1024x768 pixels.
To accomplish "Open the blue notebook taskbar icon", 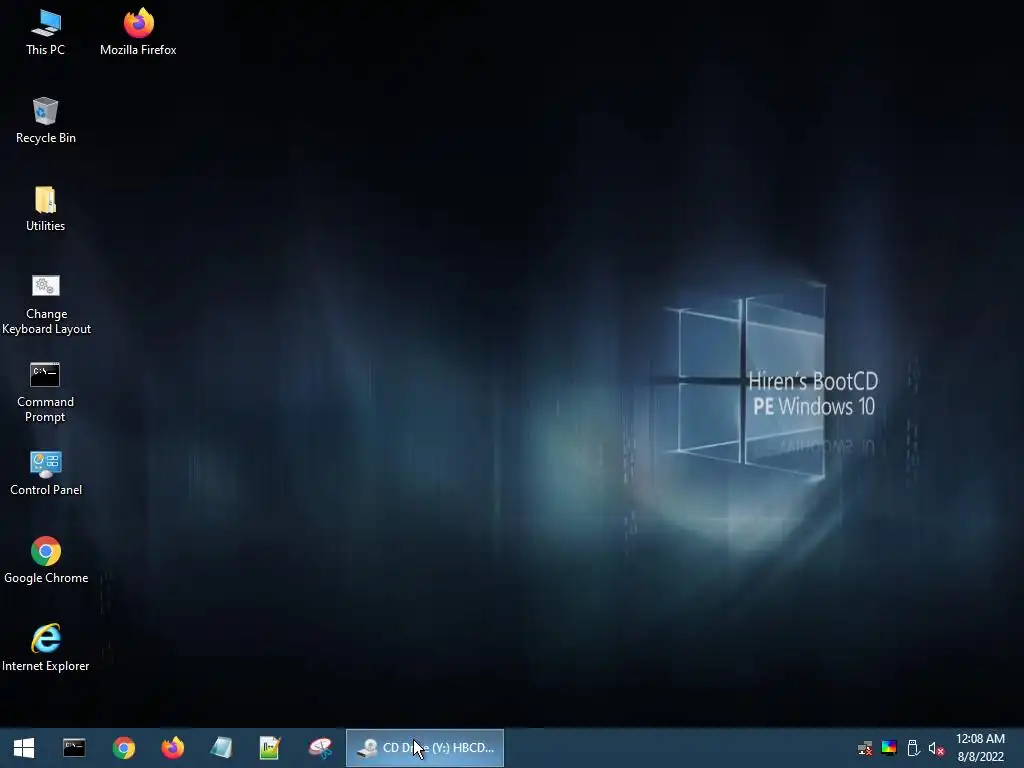I will tap(221, 748).
